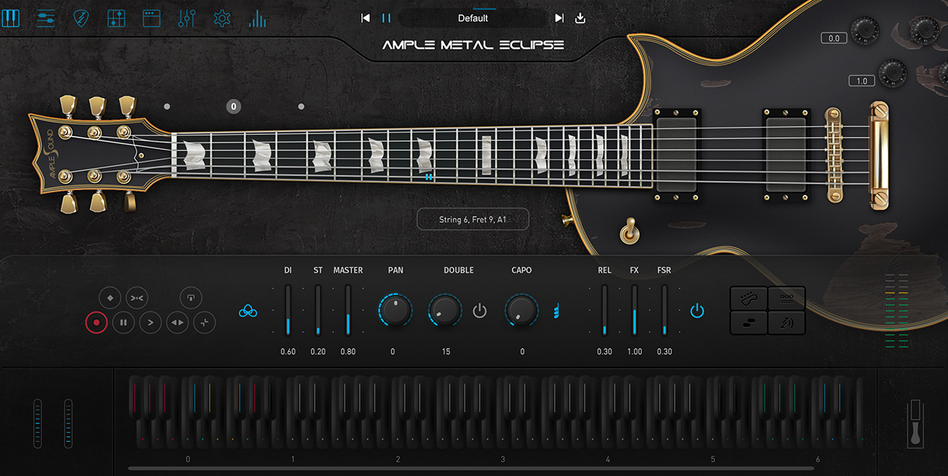Screen dimensions: 948x476
Task: Click the round pause button in lower controls
Action: pyautogui.click(x=123, y=322)
